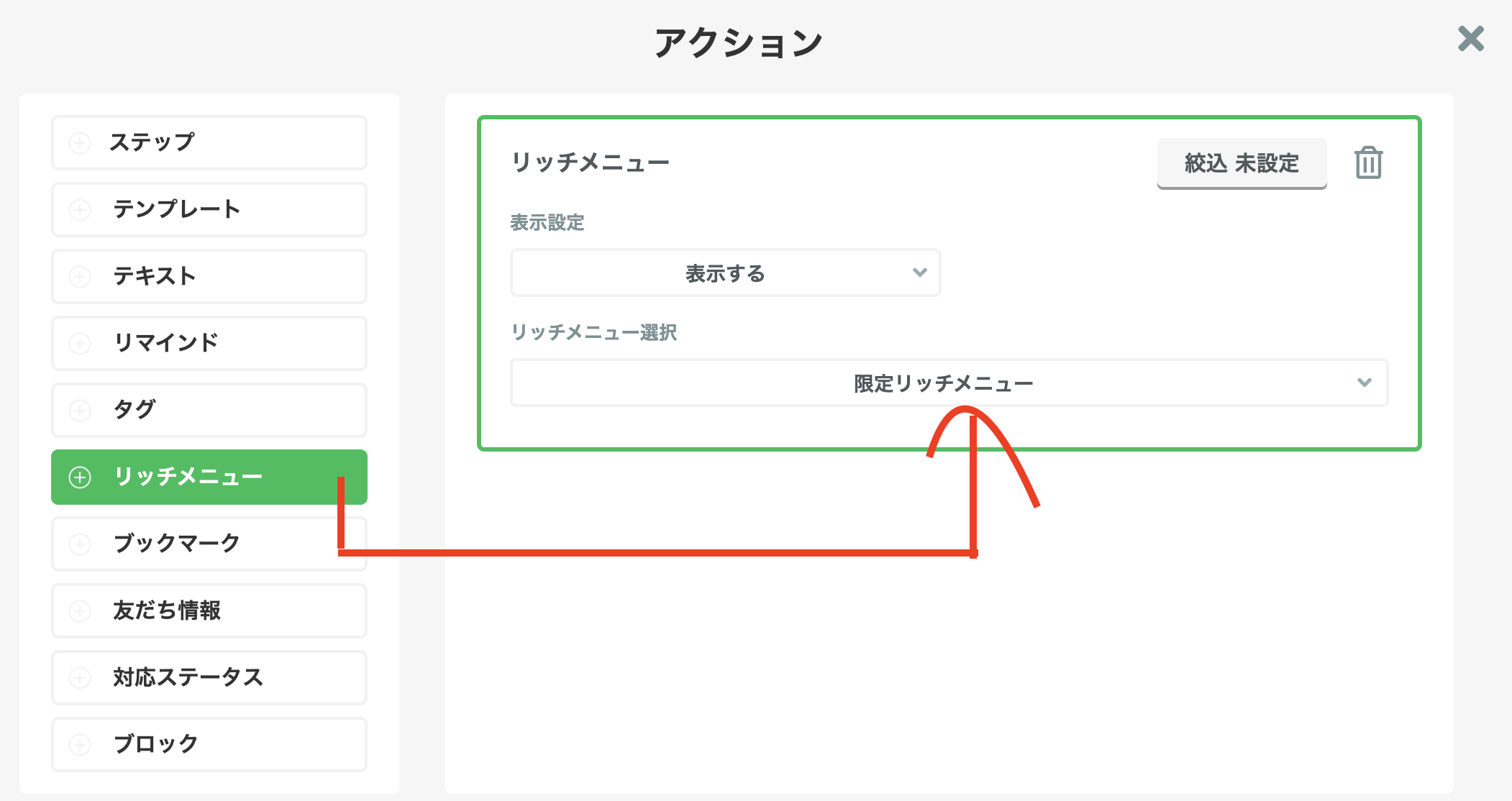Screen dimensions: 1512x801
Task: Select 対応ステータス action in sidebar
Action: (209, 677)
